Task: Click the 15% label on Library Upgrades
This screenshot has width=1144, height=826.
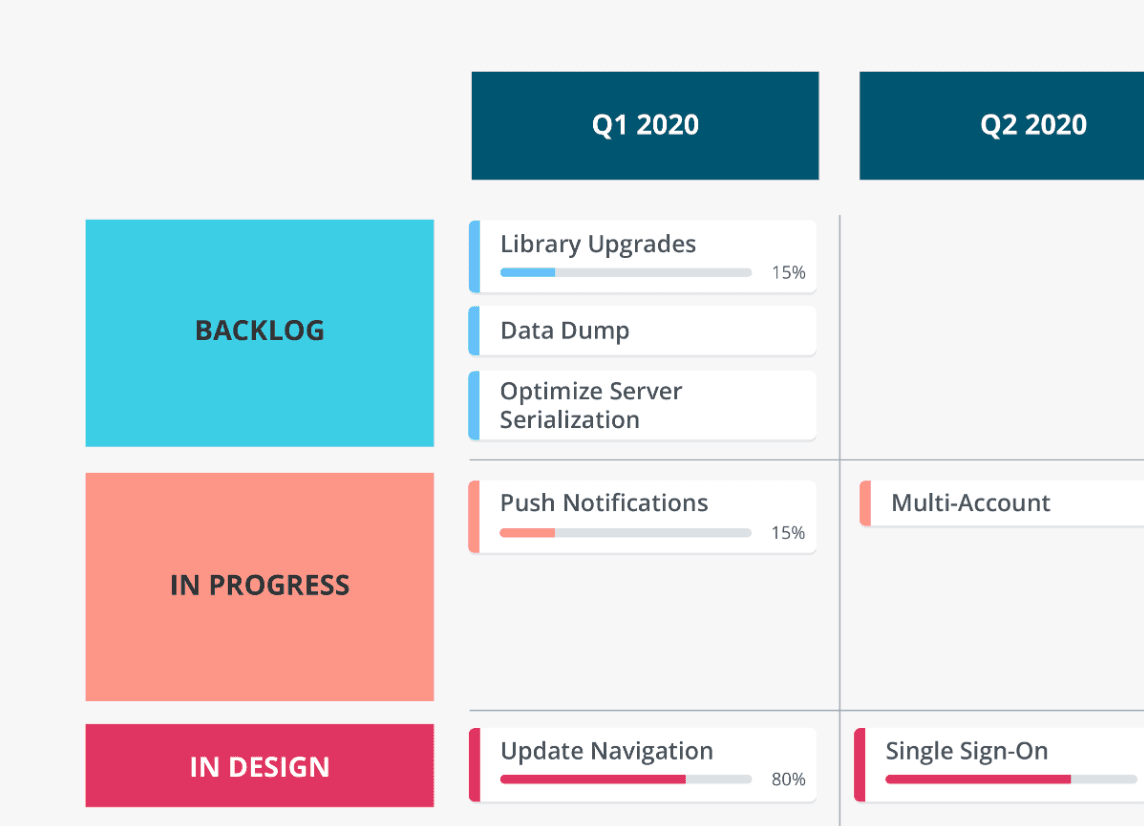Action: click(x=788, y=273)
